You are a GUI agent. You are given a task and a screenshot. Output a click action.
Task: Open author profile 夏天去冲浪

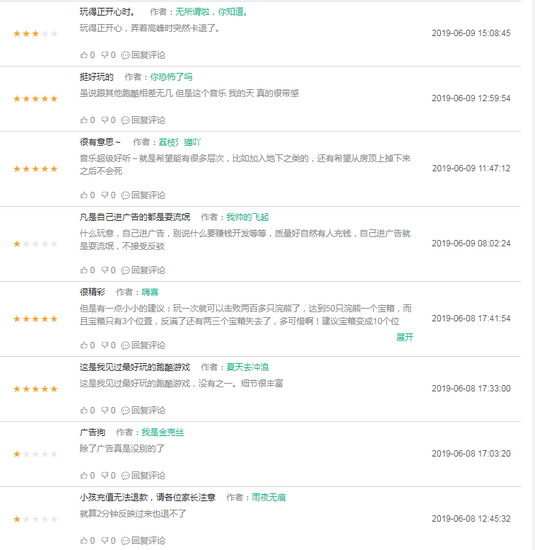point(247,367)
